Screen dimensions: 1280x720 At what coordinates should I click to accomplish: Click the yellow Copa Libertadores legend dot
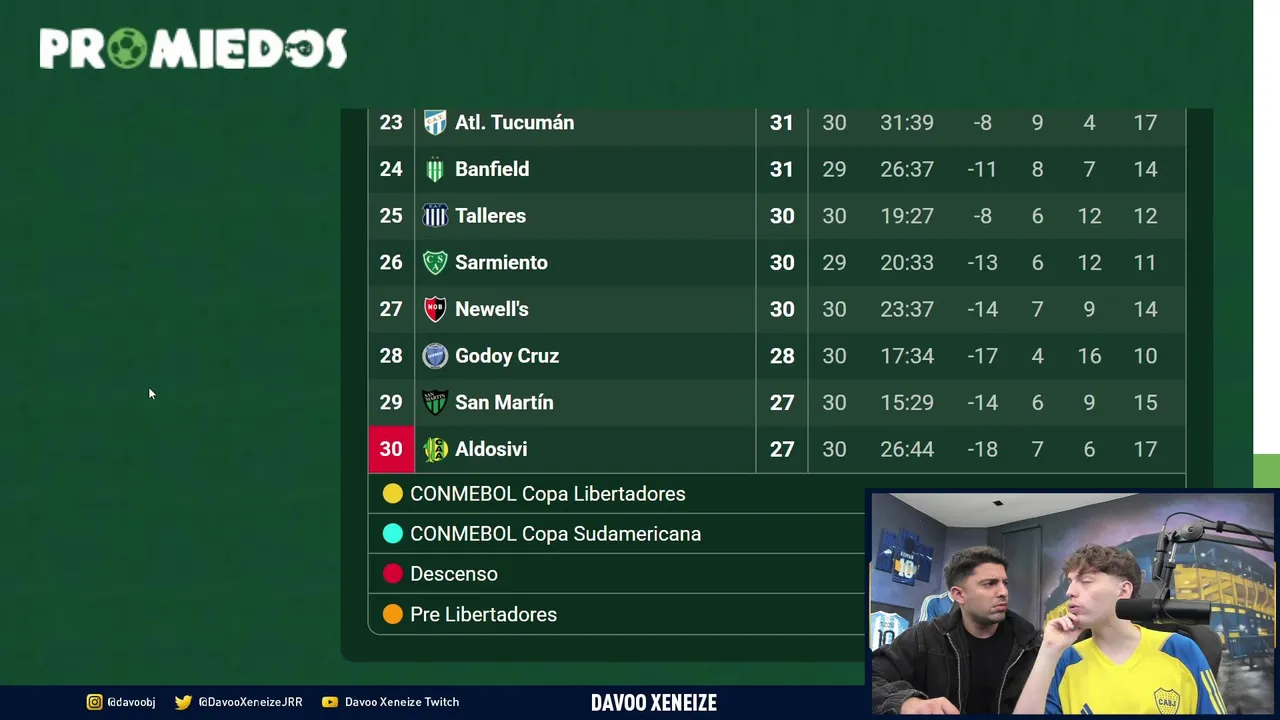point(393,494)
